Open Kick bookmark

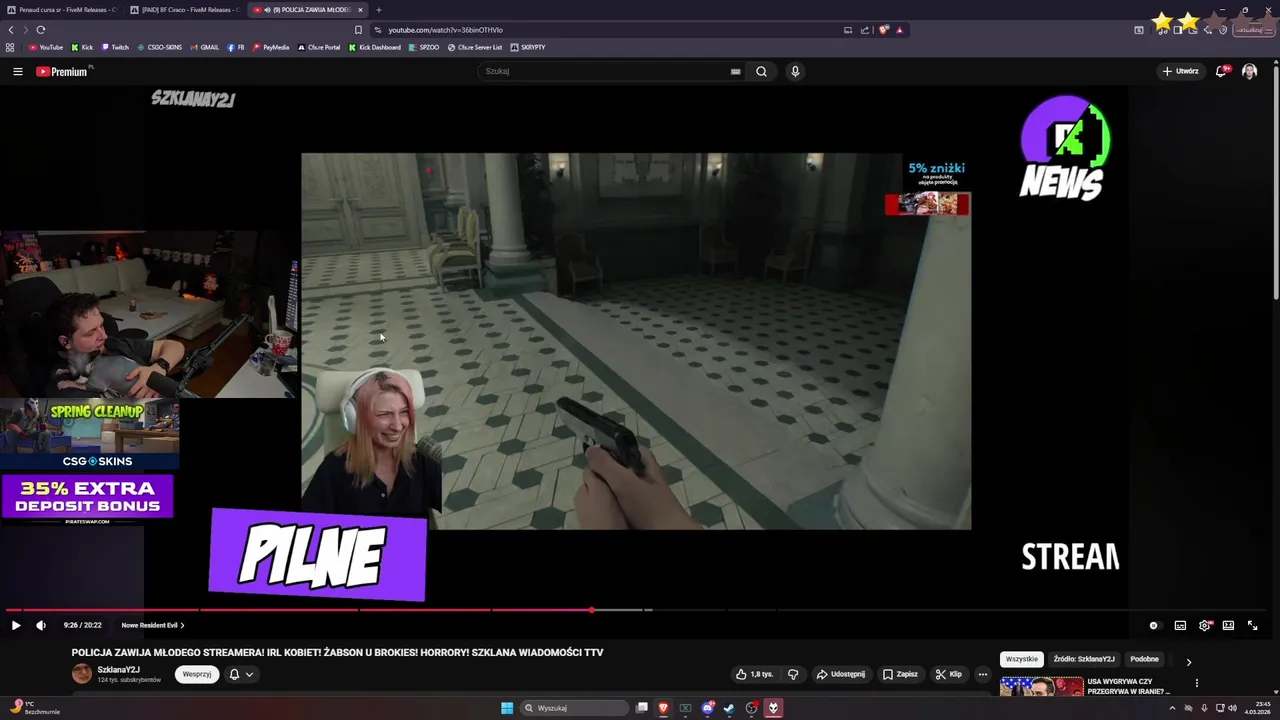(x=82, y=47)
